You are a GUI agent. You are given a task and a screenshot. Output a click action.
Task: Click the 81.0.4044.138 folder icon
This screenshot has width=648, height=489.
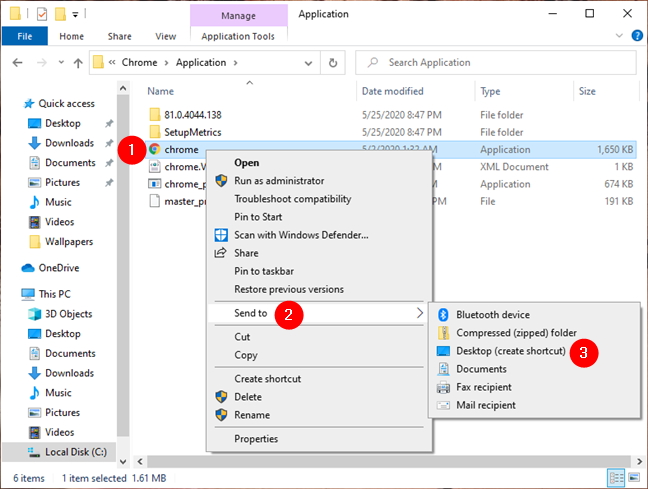155,114
